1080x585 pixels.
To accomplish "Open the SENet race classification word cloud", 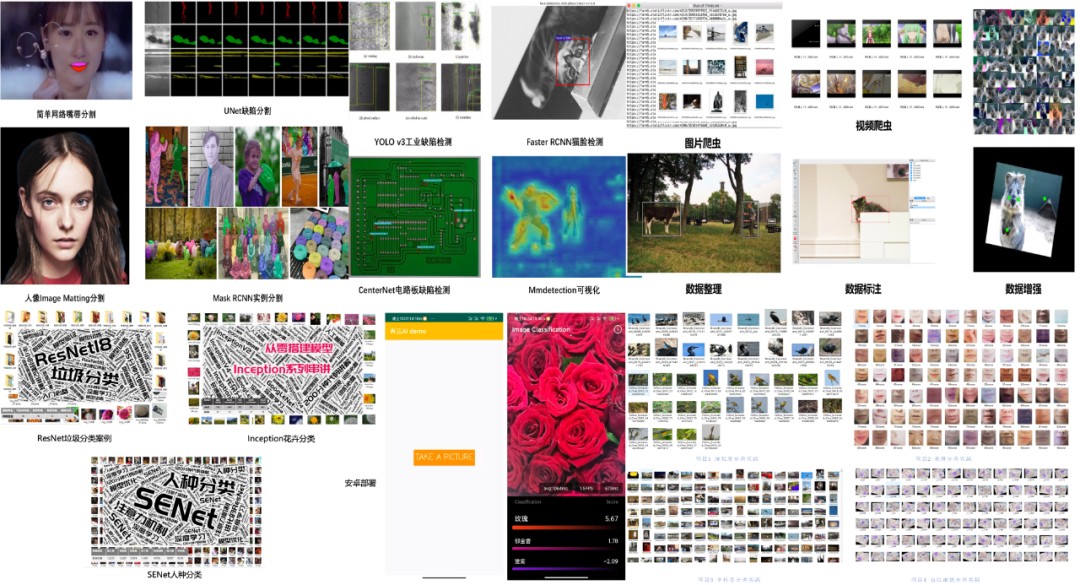I will tap(176, 511).
